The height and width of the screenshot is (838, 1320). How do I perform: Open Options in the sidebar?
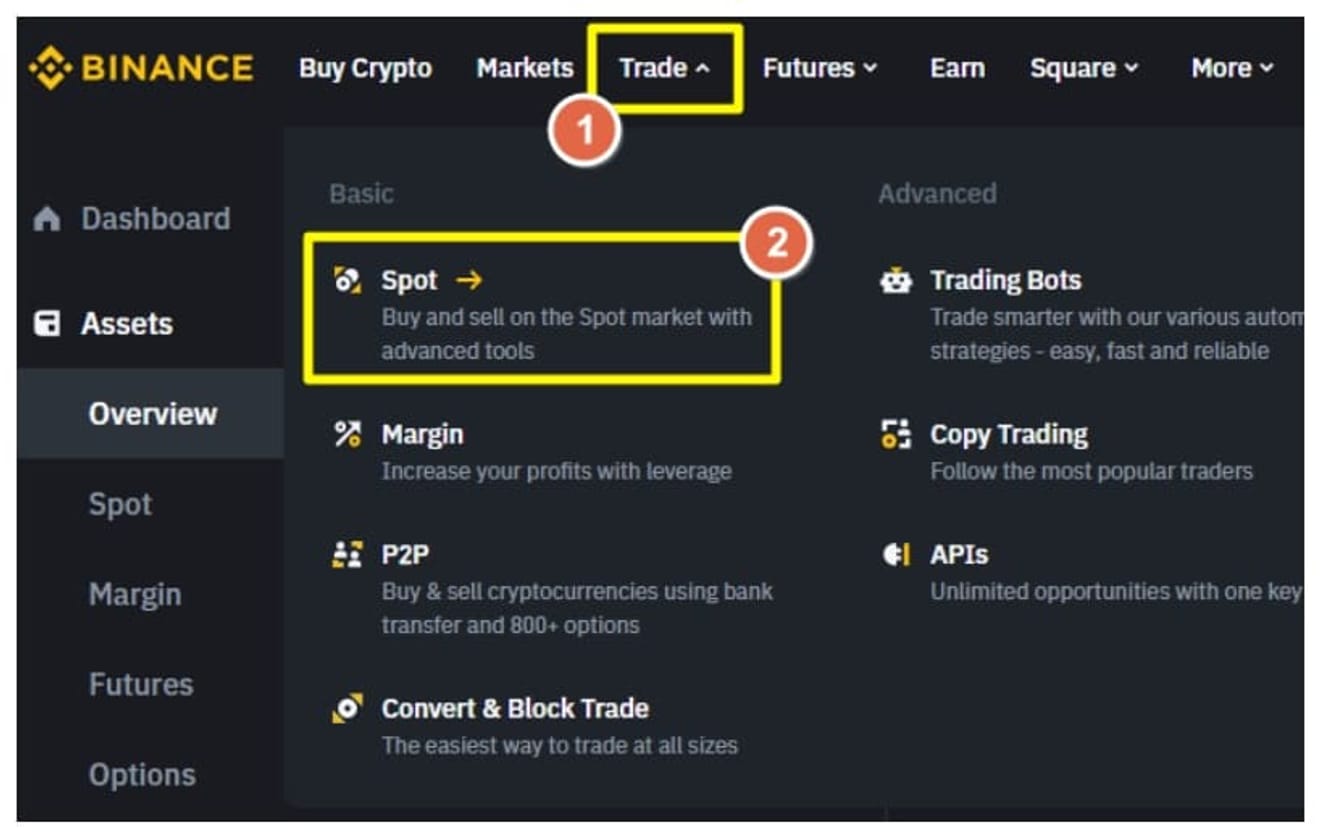[142, 775]
